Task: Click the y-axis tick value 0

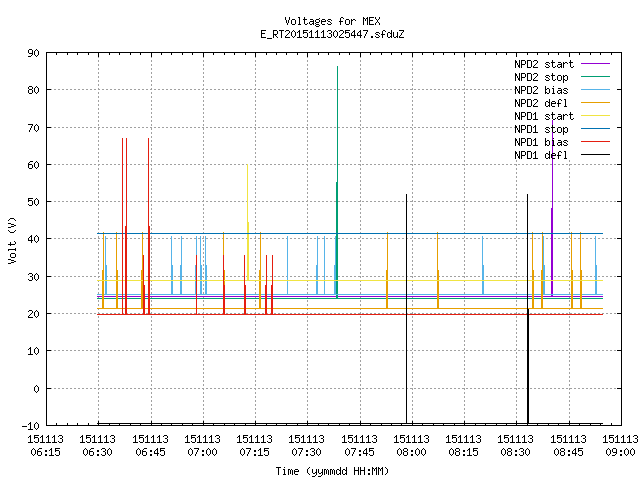Action: pos(36,389)
